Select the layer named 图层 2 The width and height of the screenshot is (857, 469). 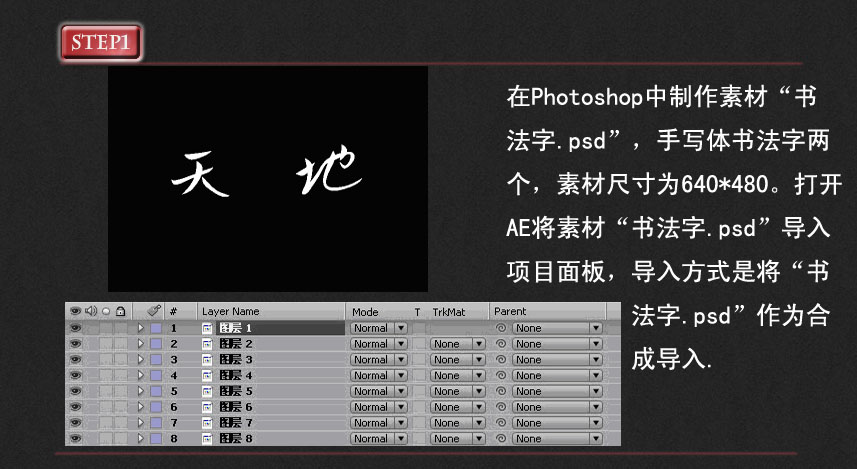236,344
